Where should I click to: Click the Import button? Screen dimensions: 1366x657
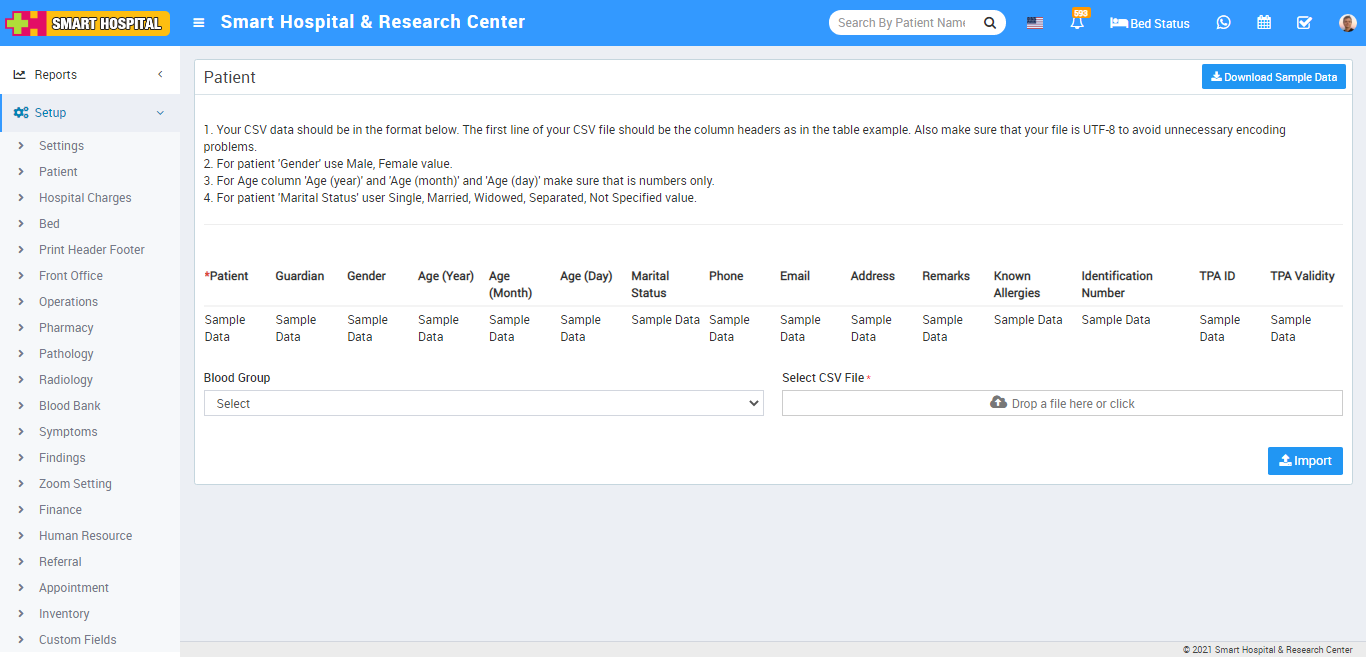tap(1305, 461)
